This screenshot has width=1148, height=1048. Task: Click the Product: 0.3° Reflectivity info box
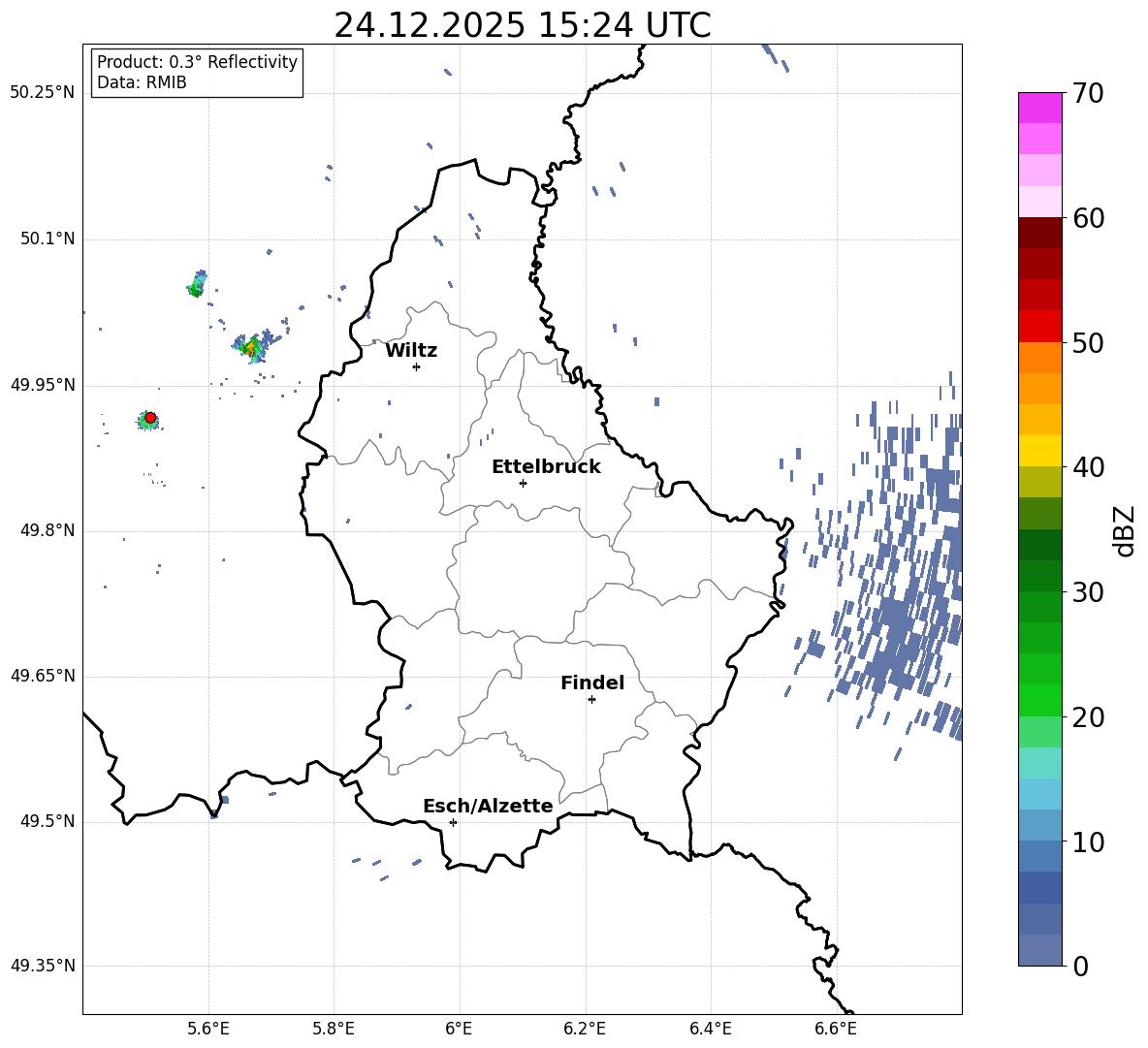click(197, 73)
